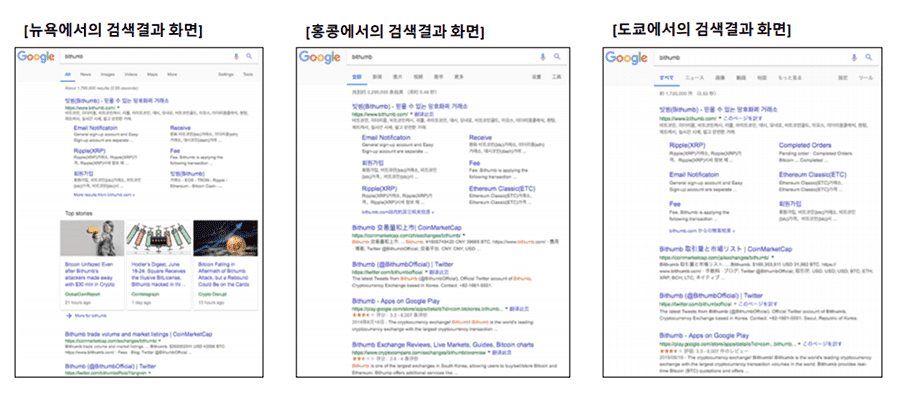Open the 视频 tab in Hong Kong results
Image resolution: width=900 pixels, height=416 pixels.
tap(418, 76)
